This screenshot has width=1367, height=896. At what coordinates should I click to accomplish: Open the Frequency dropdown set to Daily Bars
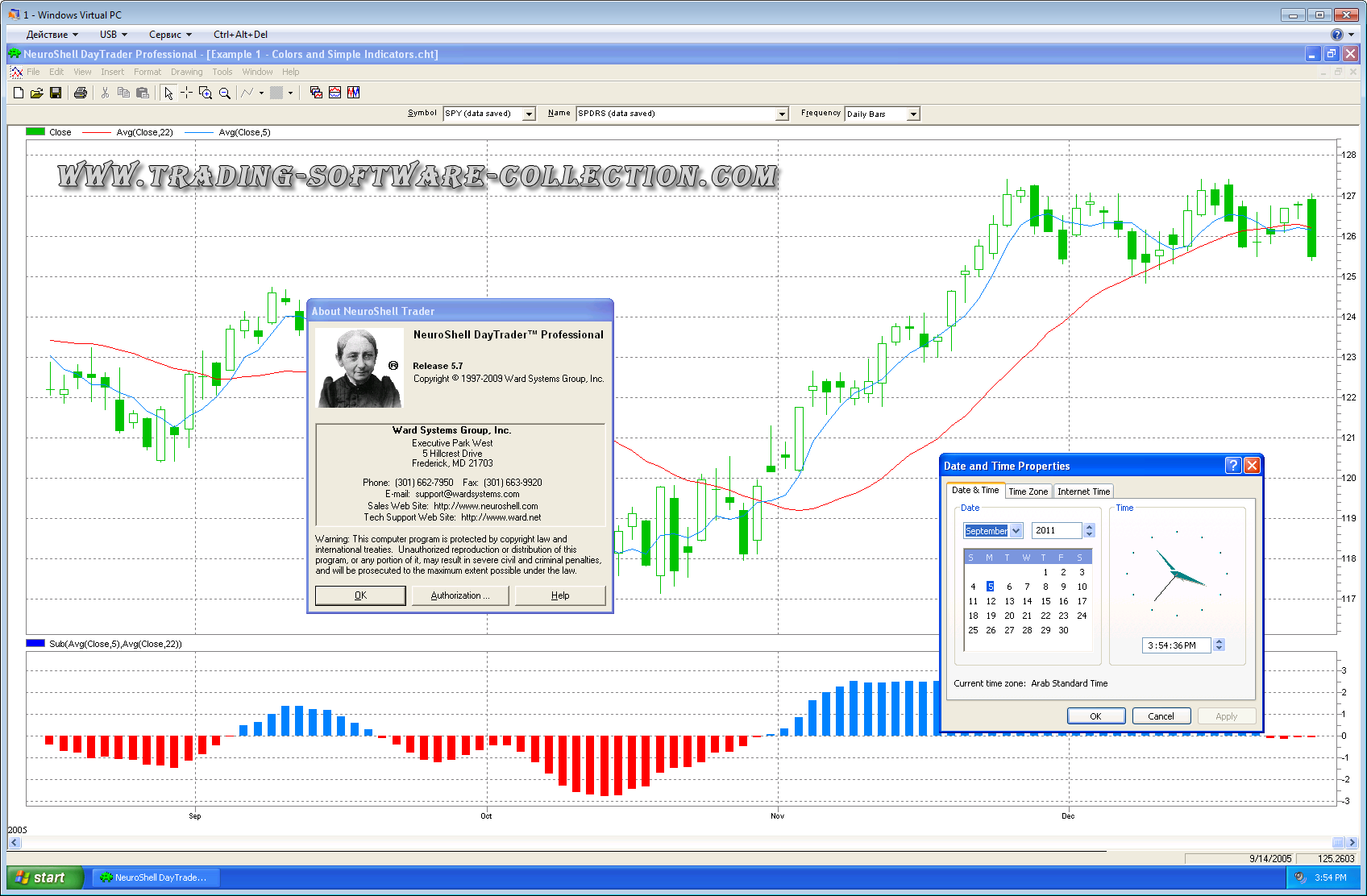913,114
